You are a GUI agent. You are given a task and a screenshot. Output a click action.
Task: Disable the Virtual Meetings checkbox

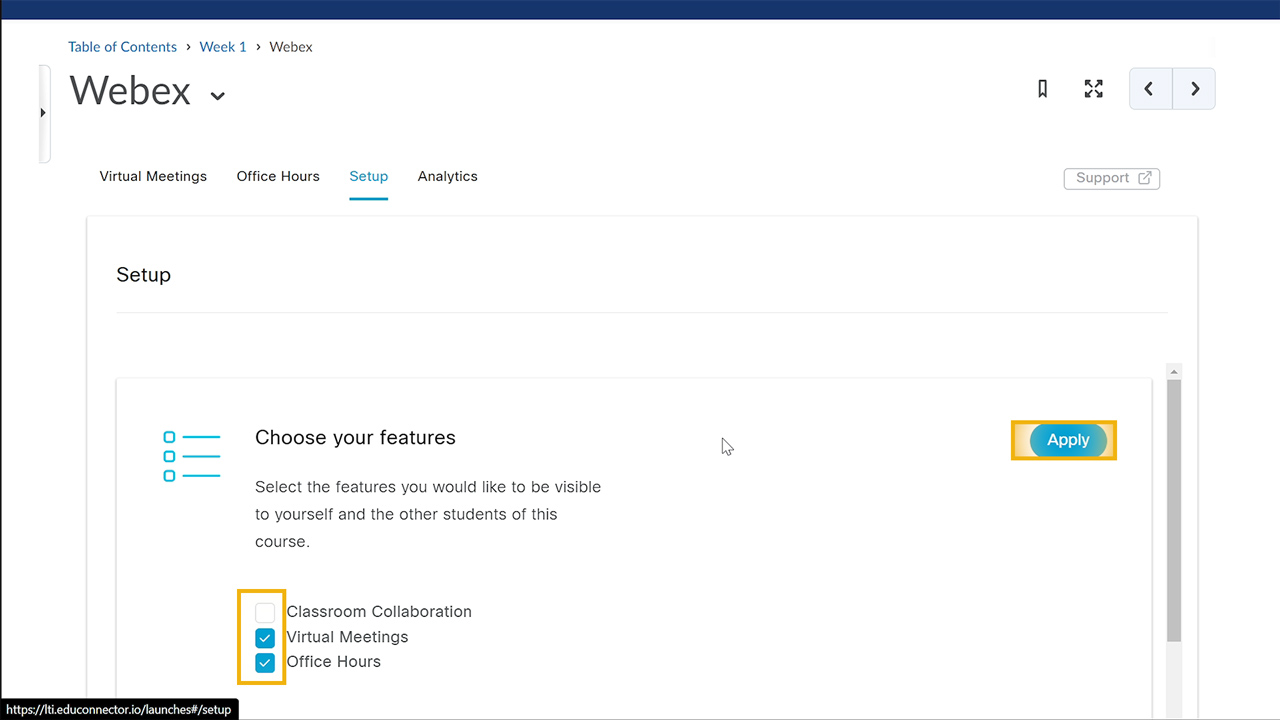click(264, 637)
